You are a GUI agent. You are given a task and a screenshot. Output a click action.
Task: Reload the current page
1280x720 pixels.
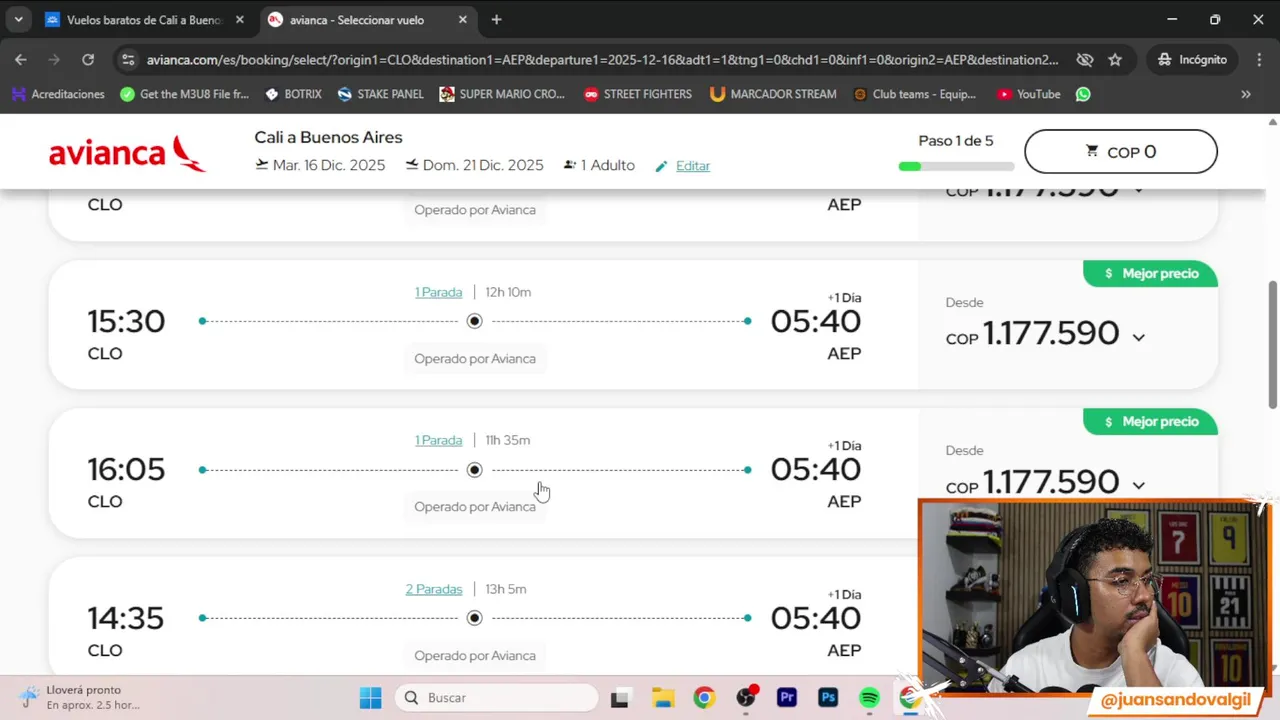coord(88,60)
